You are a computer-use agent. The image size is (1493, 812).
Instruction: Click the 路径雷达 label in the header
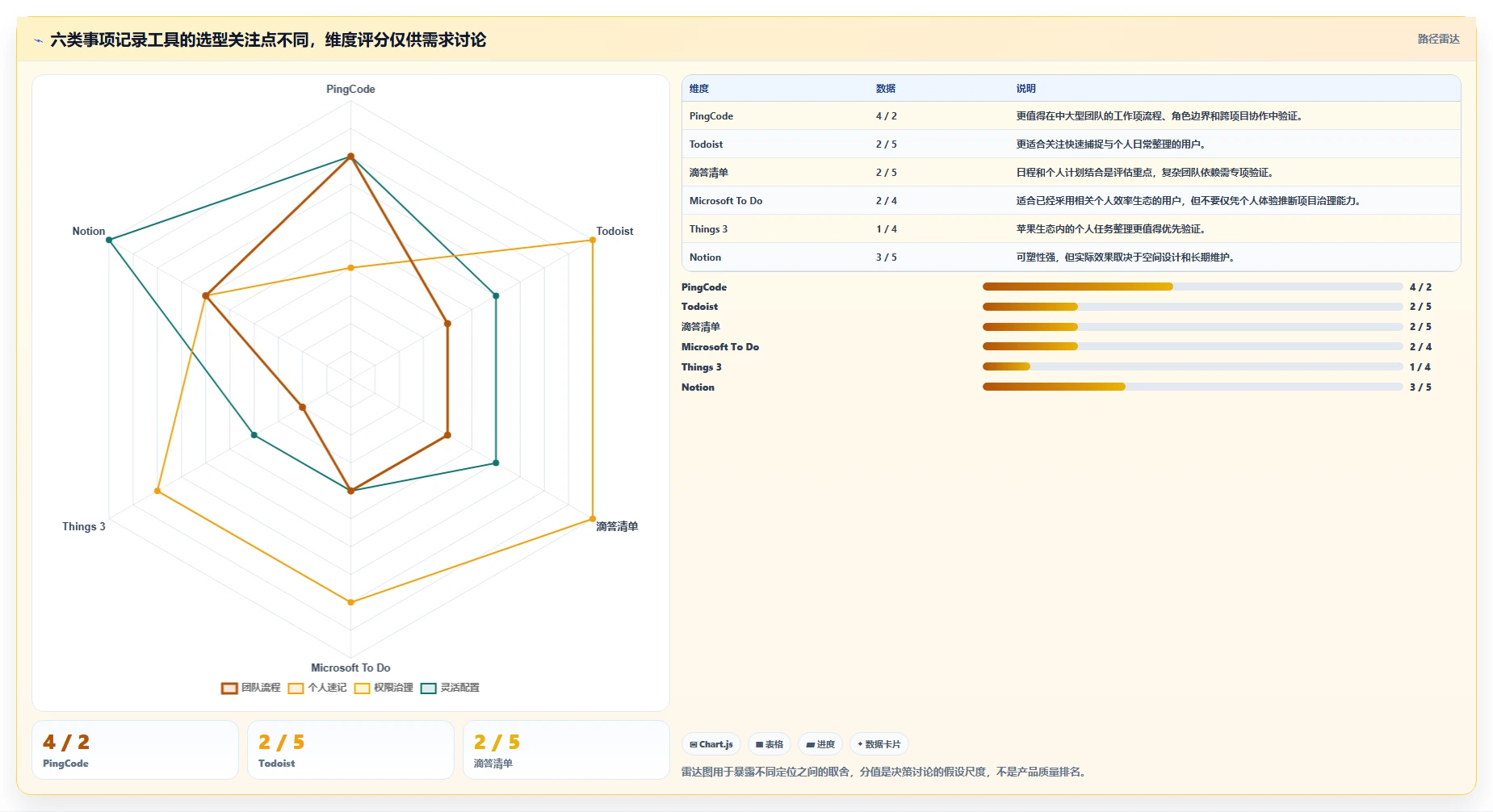(1438, 39)
